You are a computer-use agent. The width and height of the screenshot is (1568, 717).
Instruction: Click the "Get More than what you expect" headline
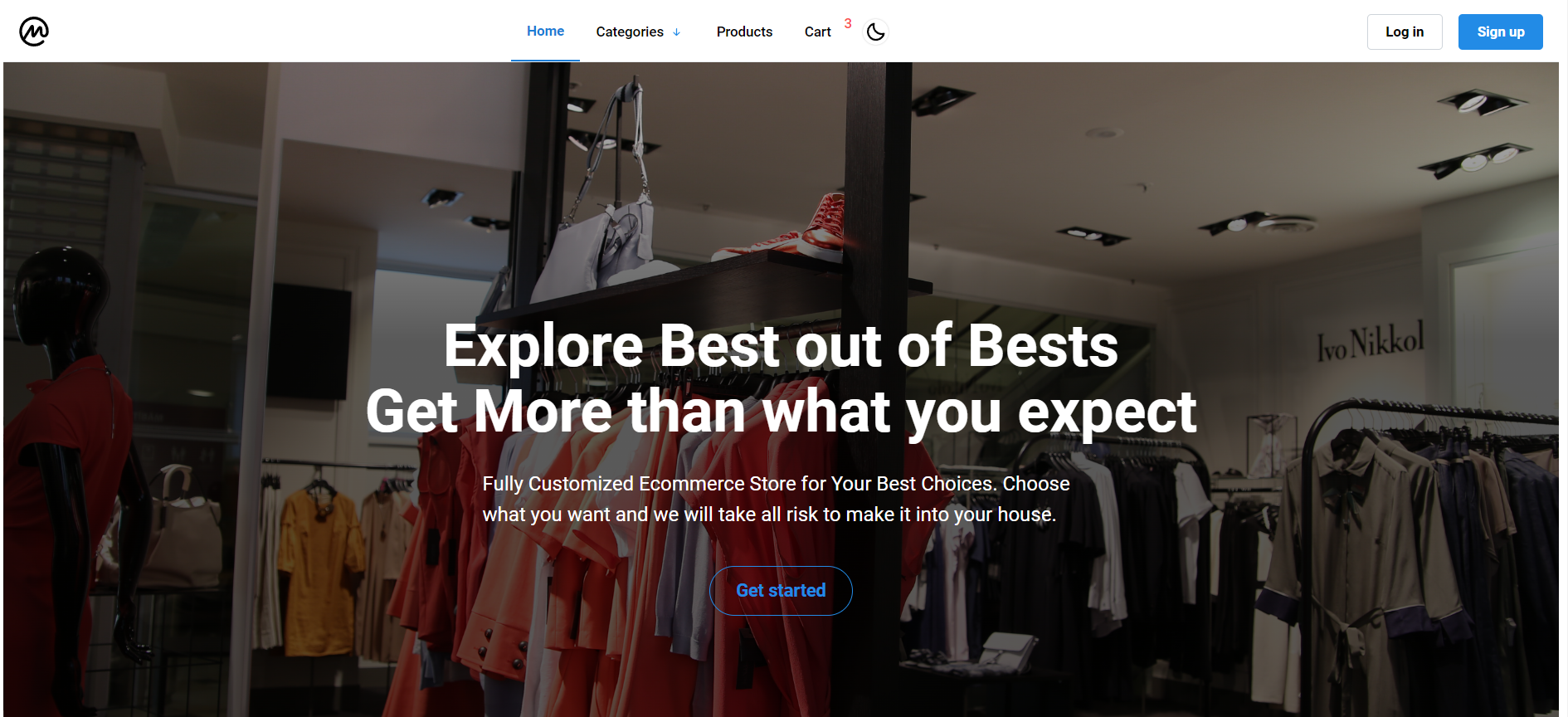pyautogui.click(x=781, y=412)
